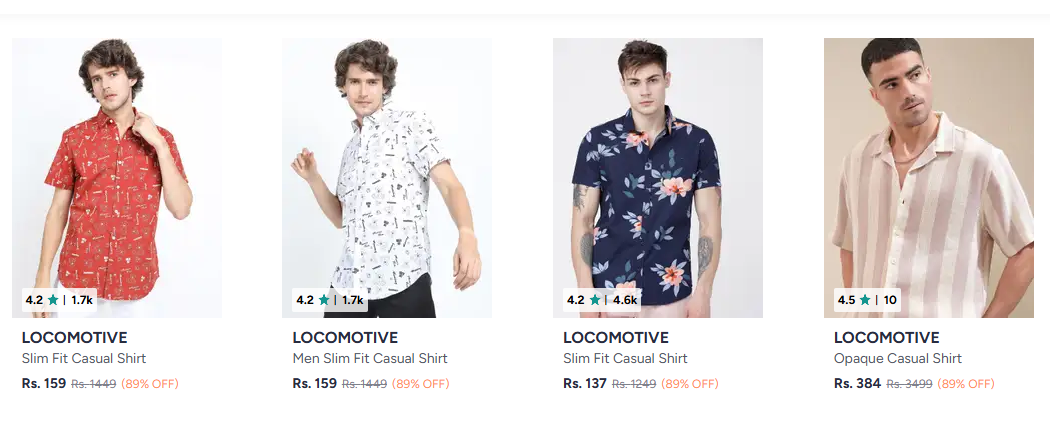
Task: Click the 4.2 | 4.6k rating badge
Action: [601, 299]
